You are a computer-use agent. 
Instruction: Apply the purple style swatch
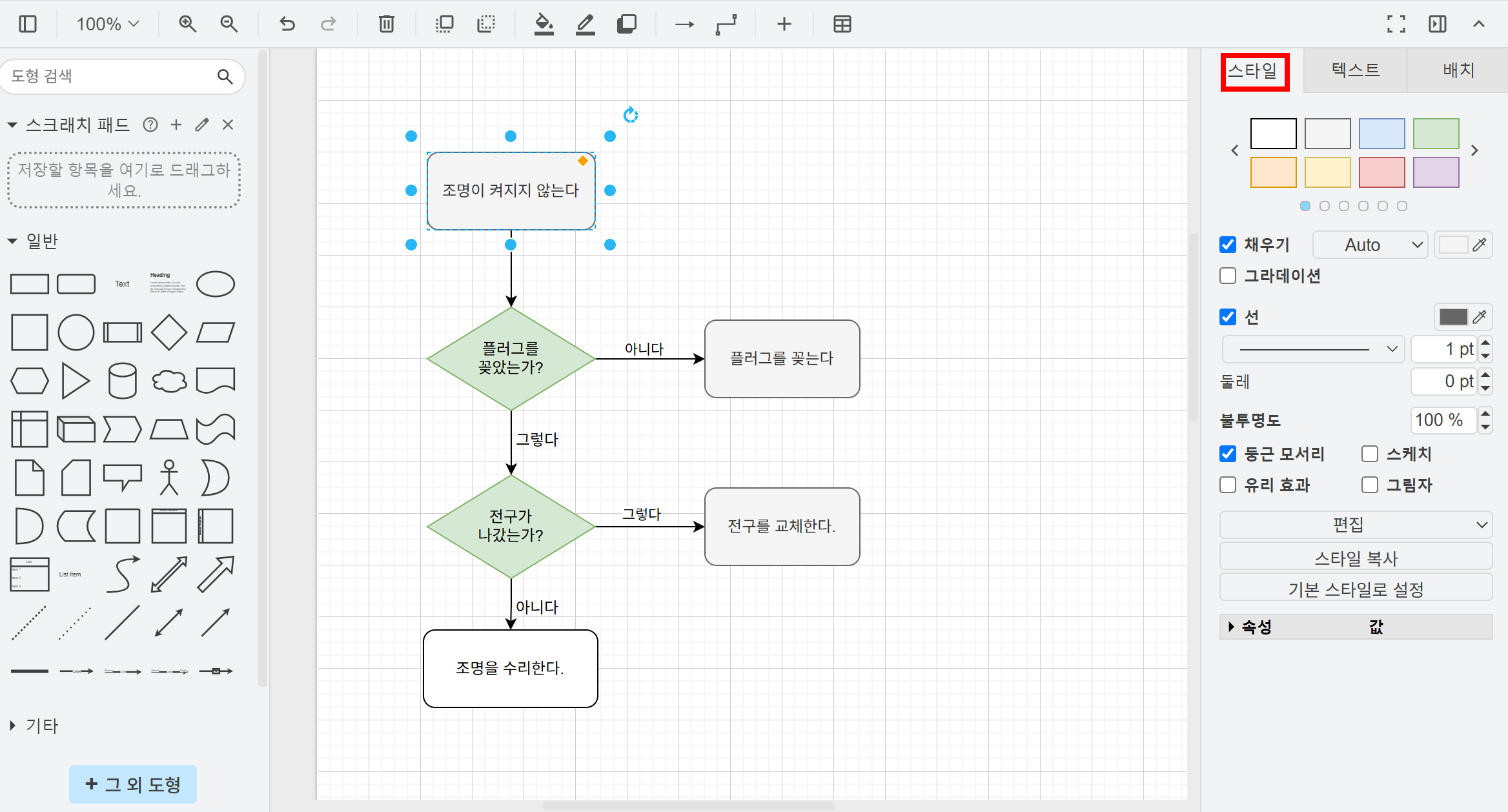point(1436,172)
